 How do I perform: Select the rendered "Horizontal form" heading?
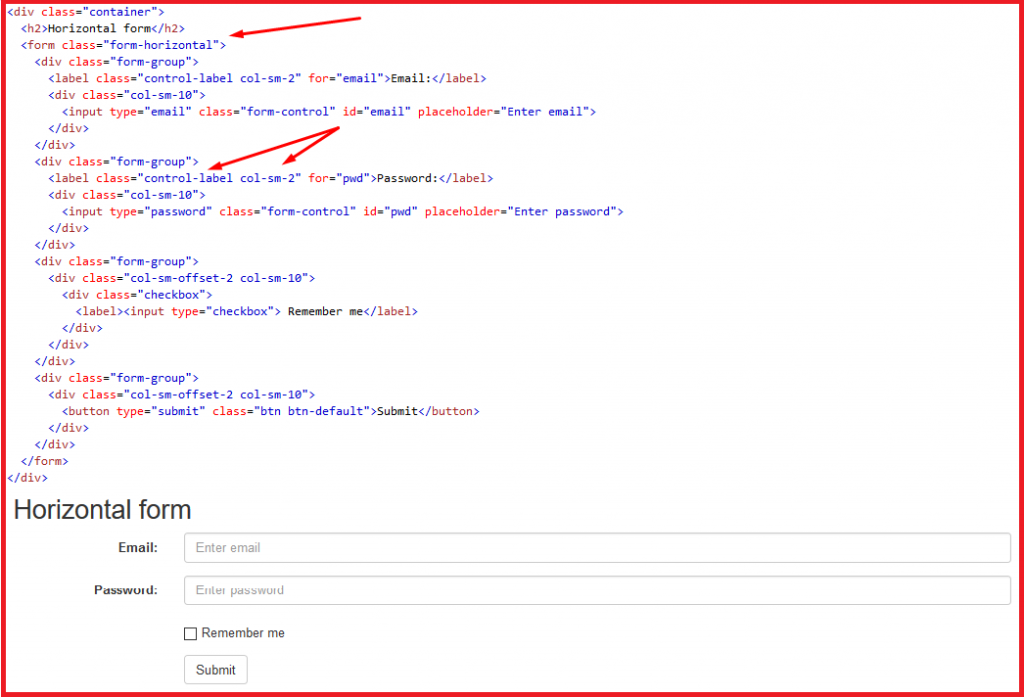[x=103, y=510]
